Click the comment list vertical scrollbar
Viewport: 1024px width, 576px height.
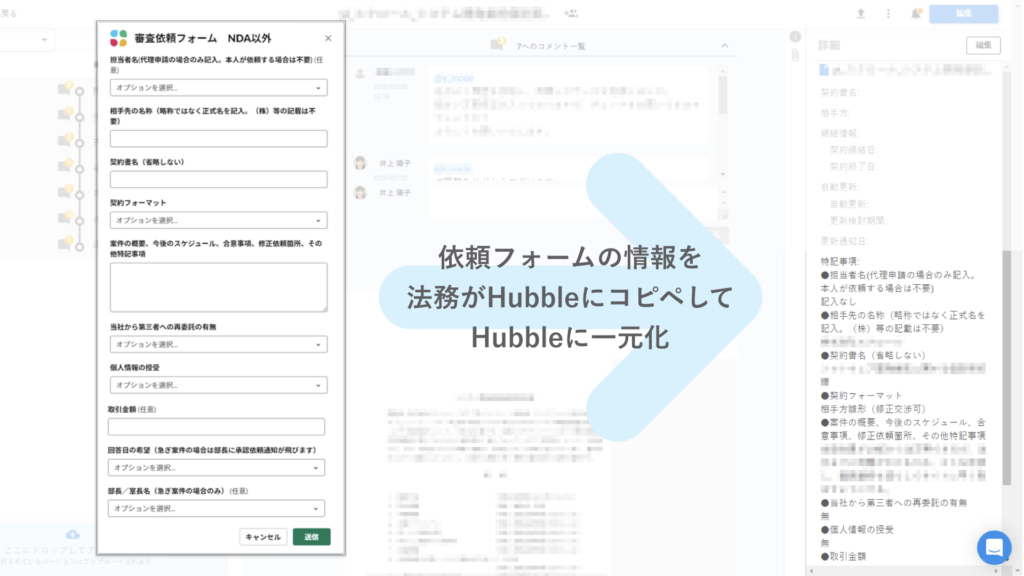pos(722,95)
